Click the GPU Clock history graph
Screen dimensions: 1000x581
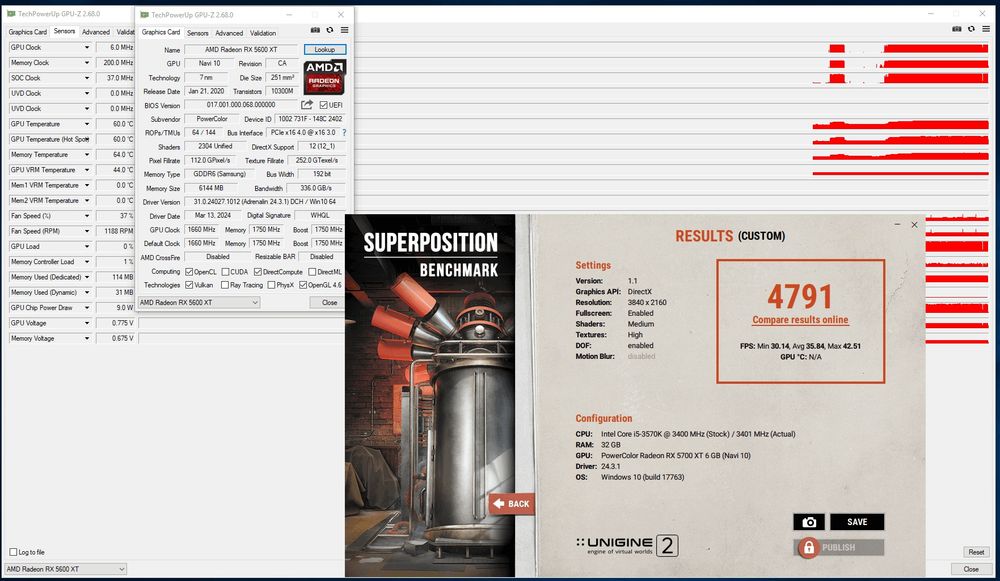564,47
